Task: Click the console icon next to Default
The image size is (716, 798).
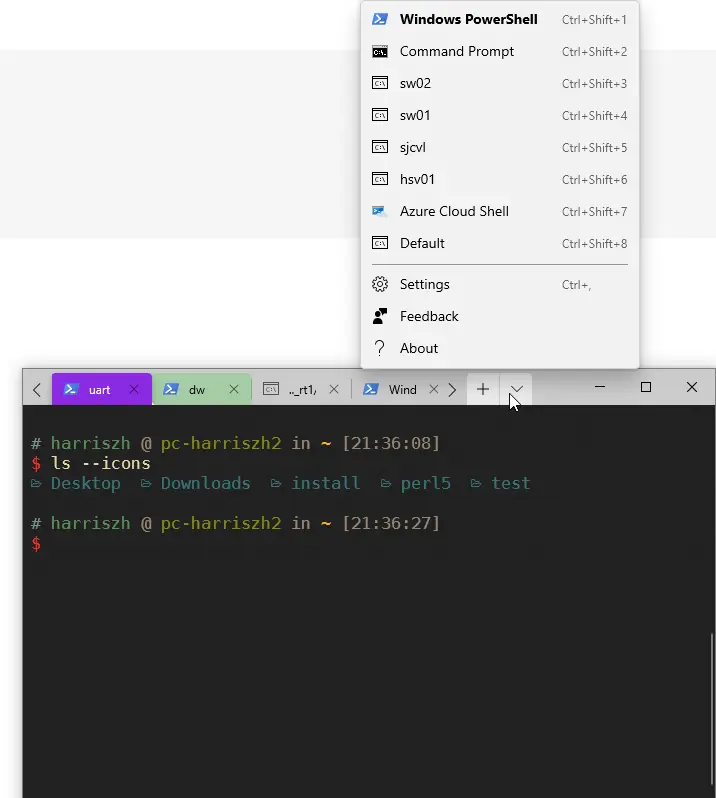Action: 380,243
